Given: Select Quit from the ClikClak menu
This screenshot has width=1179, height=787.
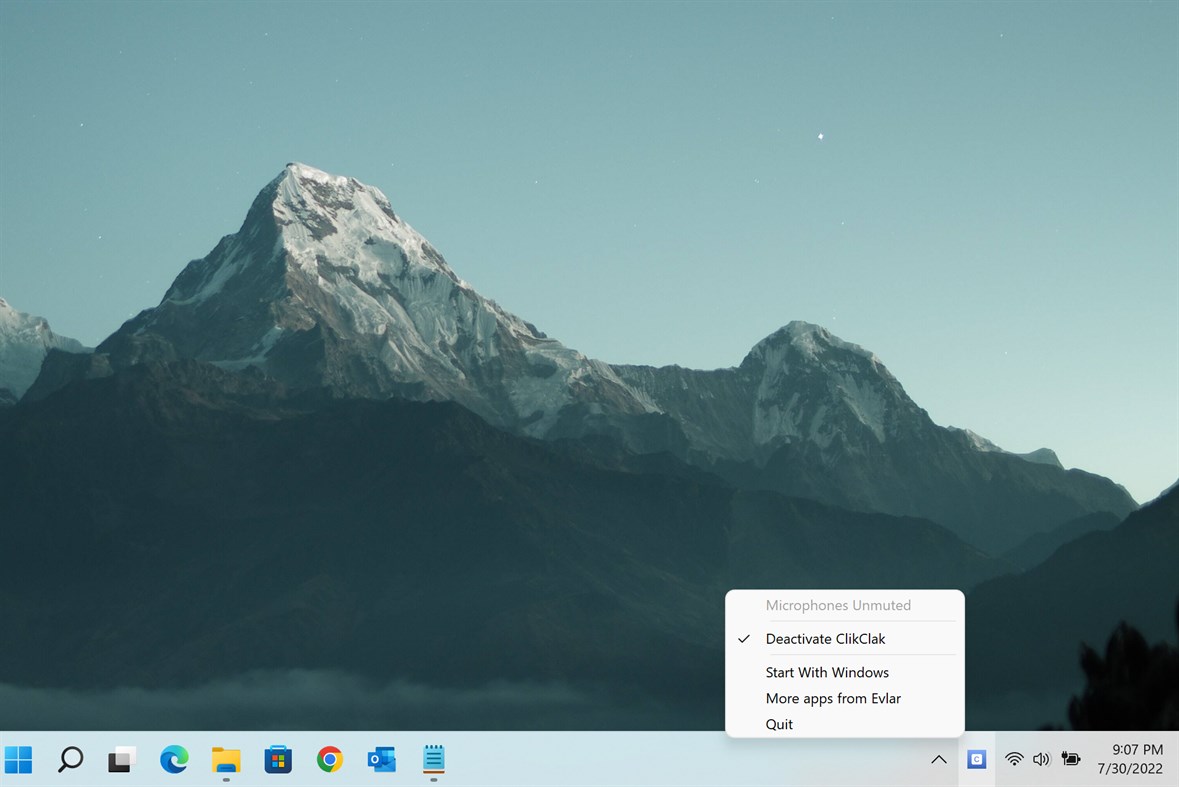Looking at the screenshot, I should tap(779, 724).
